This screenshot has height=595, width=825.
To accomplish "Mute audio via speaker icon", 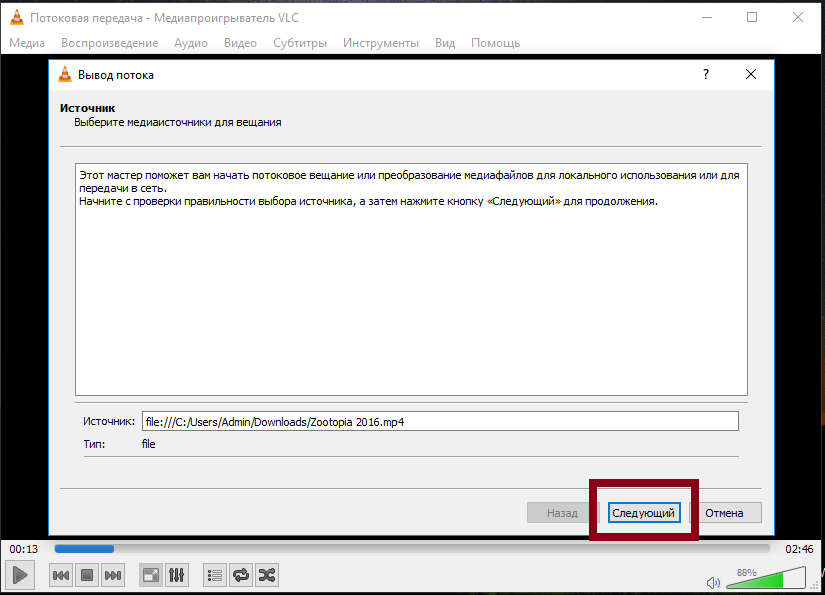I will click(x=713, y=582).
